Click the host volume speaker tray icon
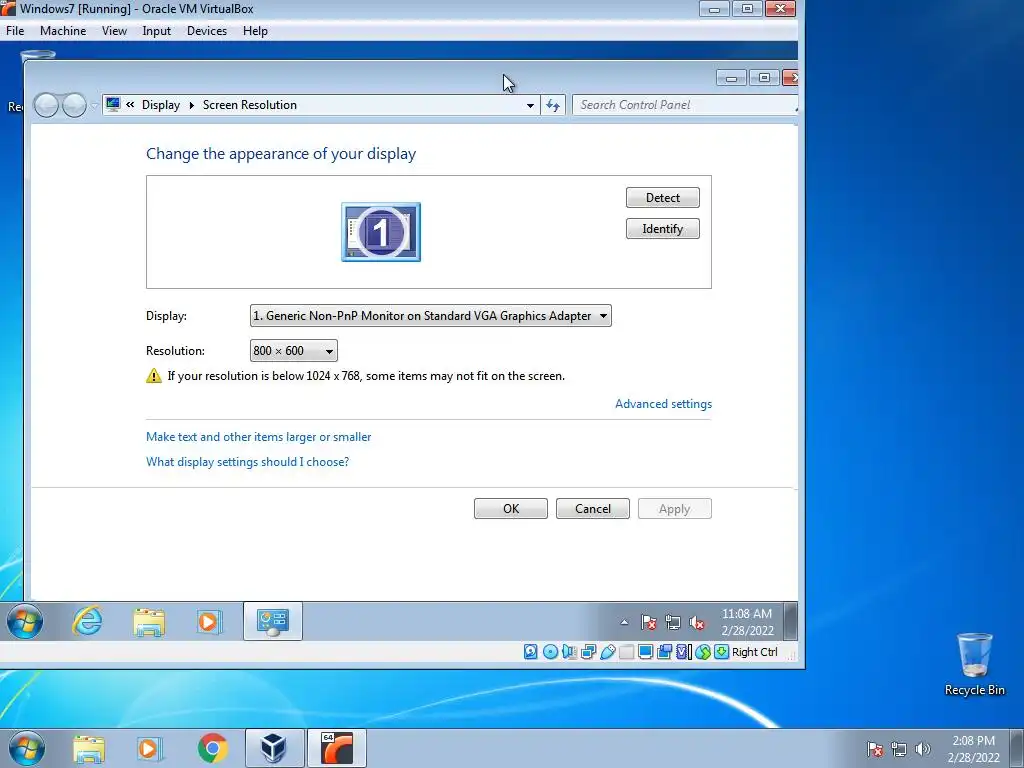Screen dimensions: 1024x768 (922, 749)
